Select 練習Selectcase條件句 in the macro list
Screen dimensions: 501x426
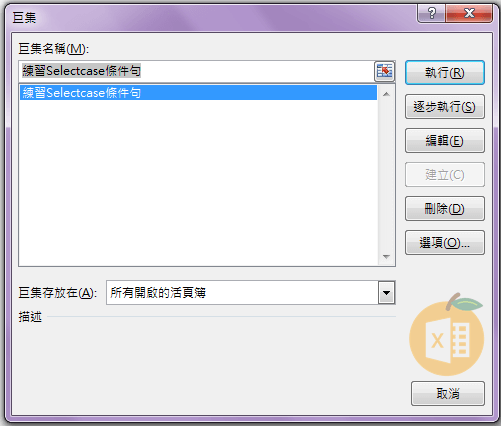pyautogui.click(x=198, y=93)
